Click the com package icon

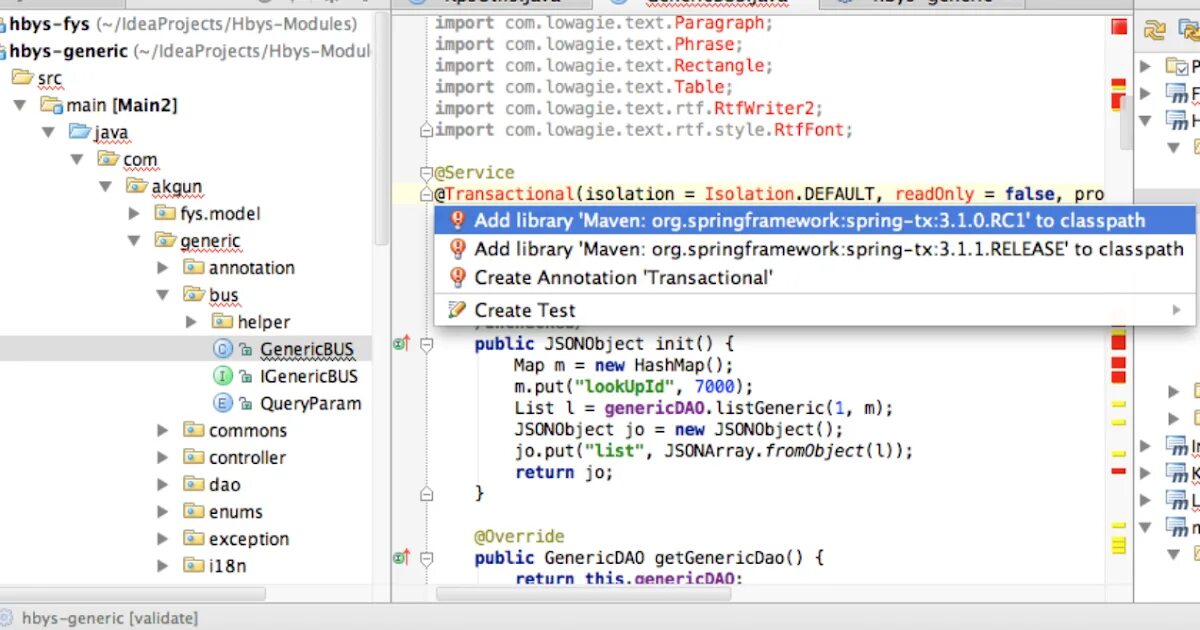[108, 159]
